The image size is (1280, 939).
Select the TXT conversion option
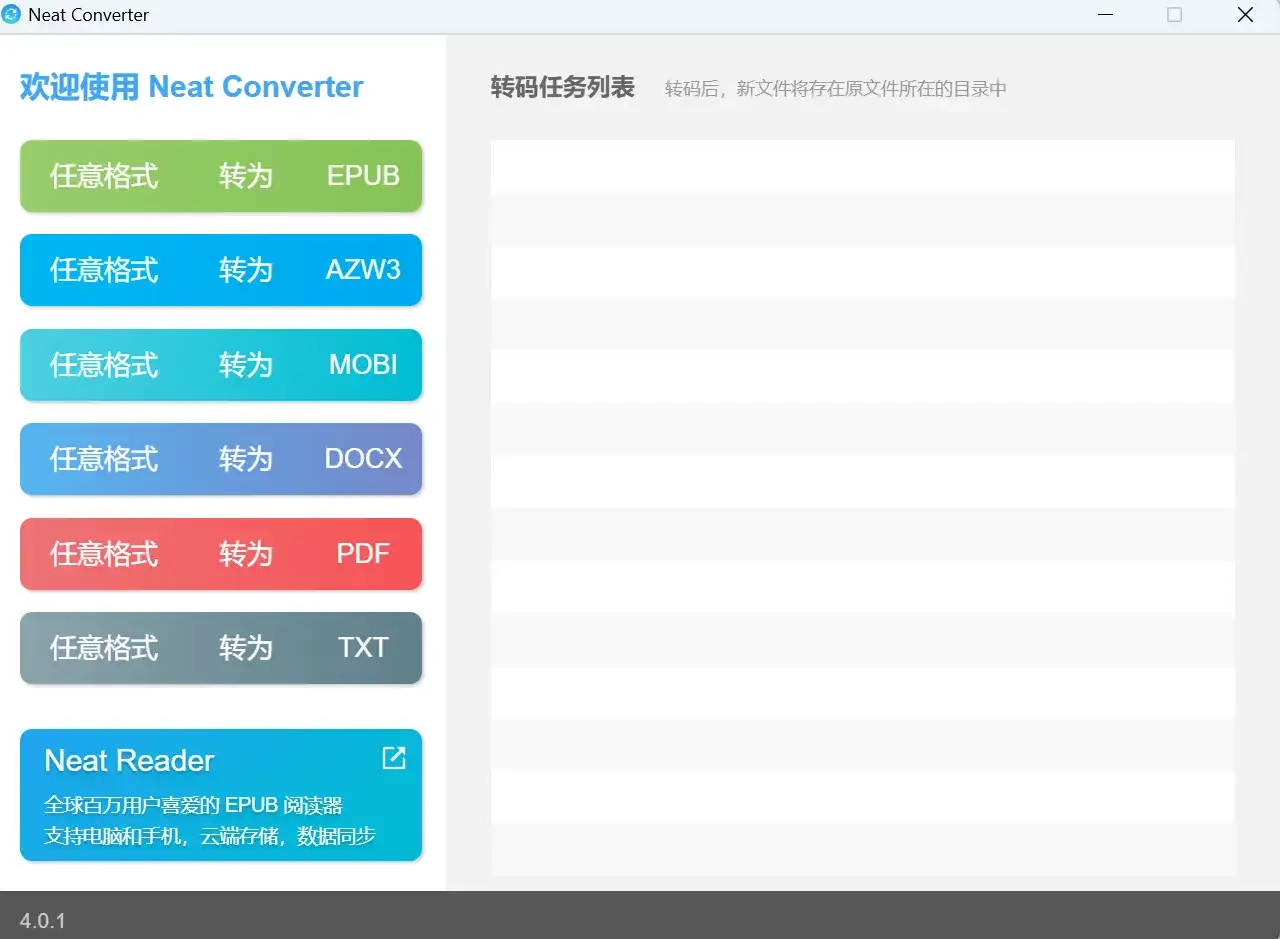click(x=220, y=647)
